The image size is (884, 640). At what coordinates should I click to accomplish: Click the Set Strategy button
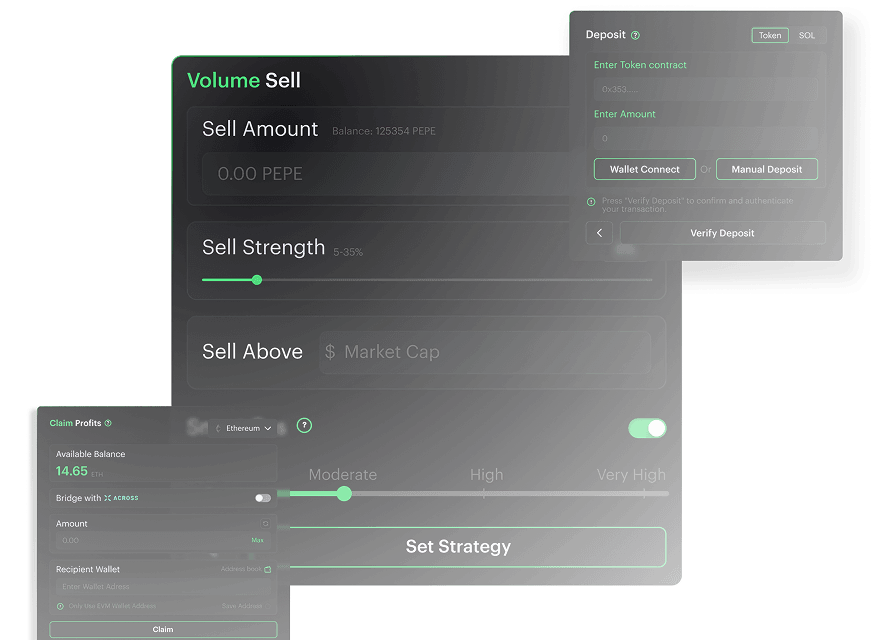(458, 547)
